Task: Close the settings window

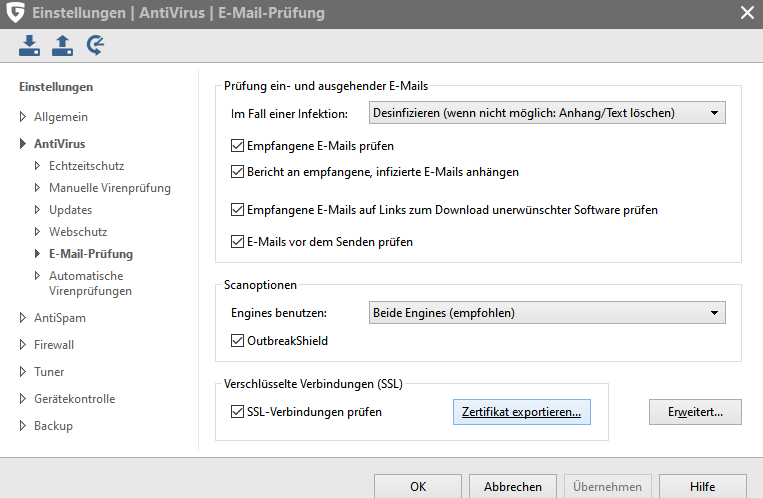Action: point(746,13)
